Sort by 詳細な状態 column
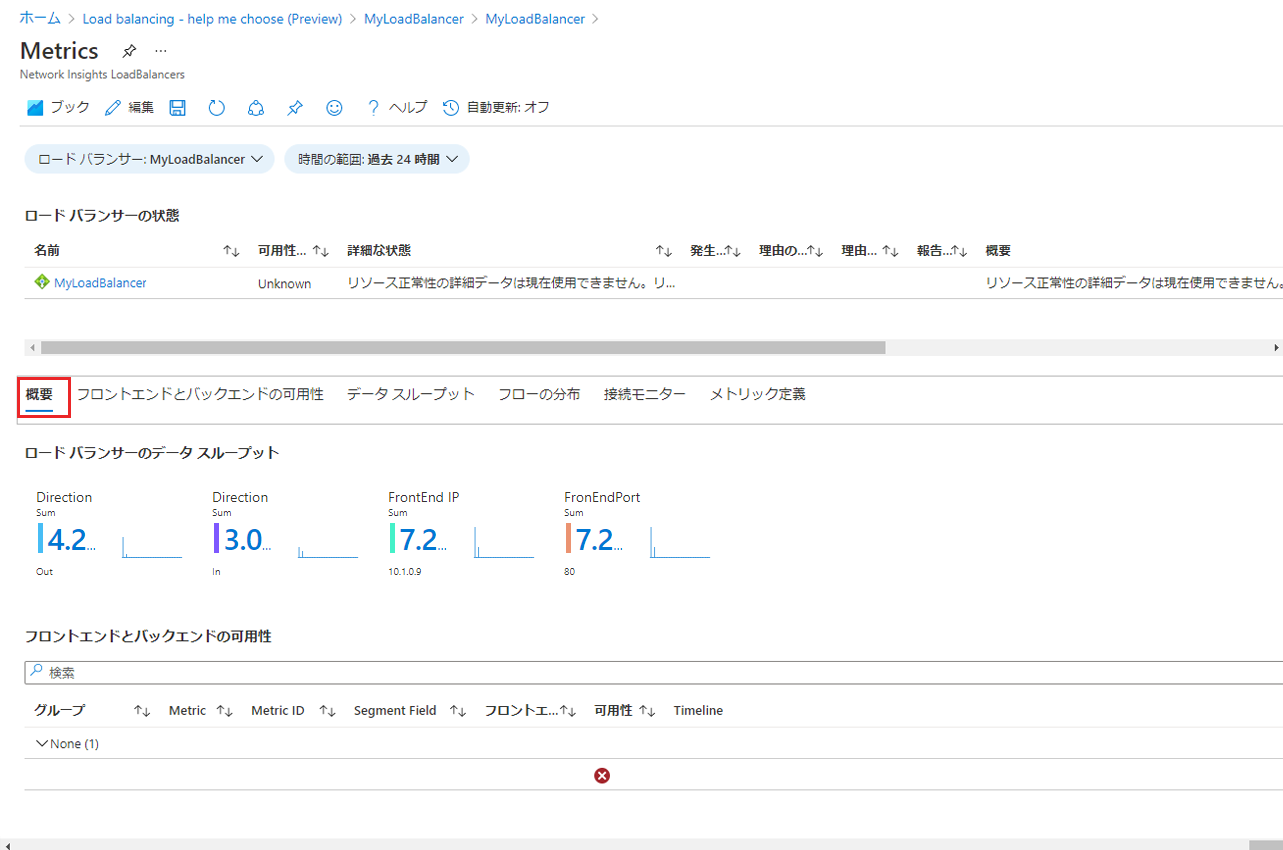Image resolution: width=1283 pixels, height=850 pixels. click(663, 251)
